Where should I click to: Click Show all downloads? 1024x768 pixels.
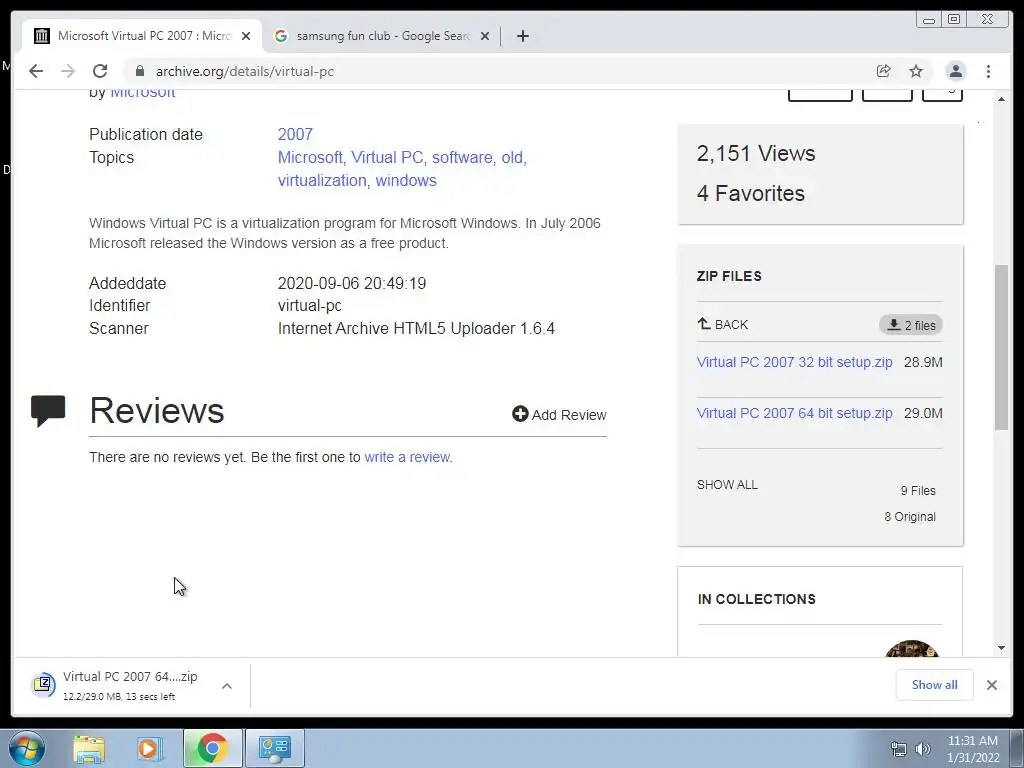[935, 684]
